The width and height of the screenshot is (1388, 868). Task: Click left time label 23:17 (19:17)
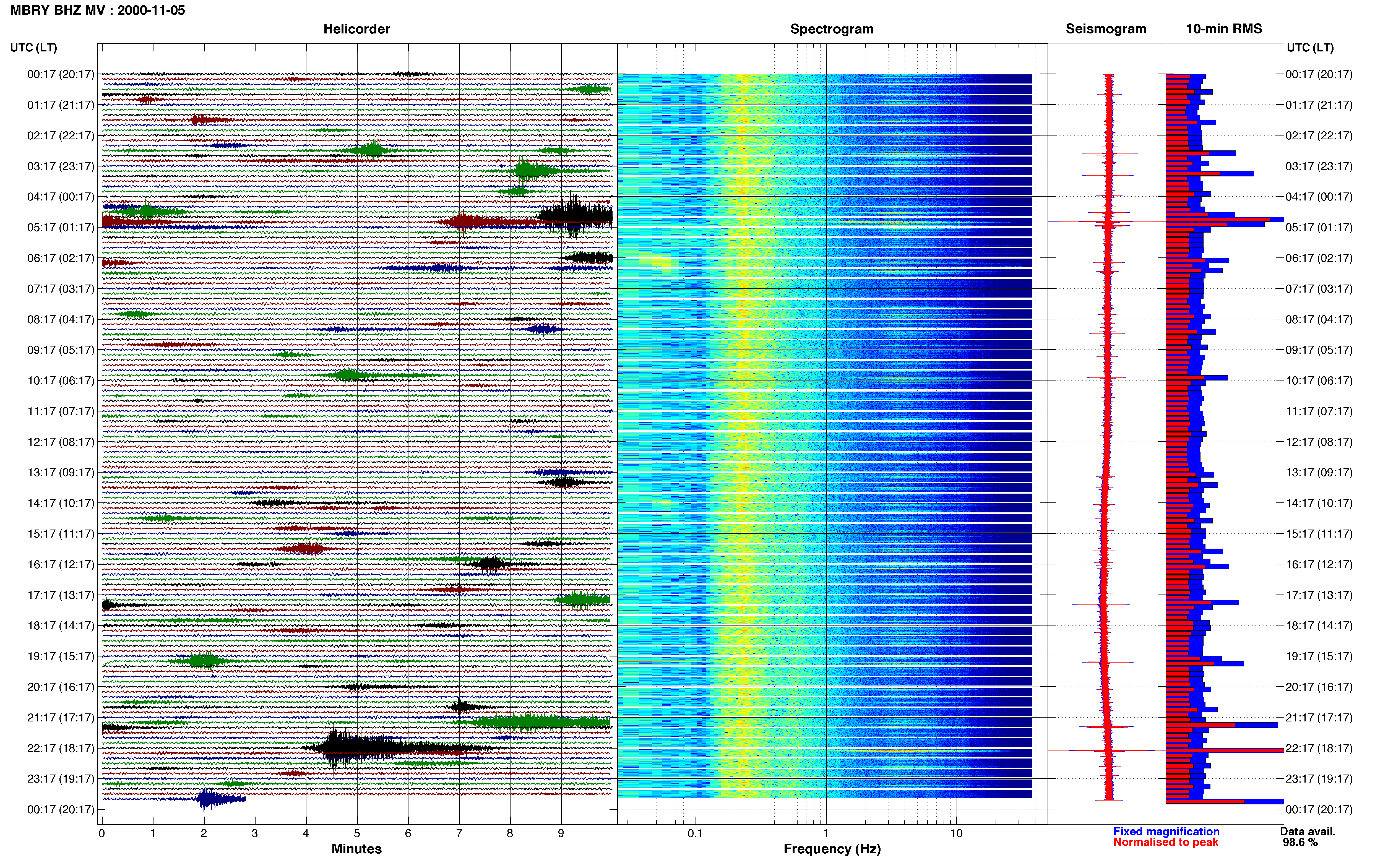point(60,778)
